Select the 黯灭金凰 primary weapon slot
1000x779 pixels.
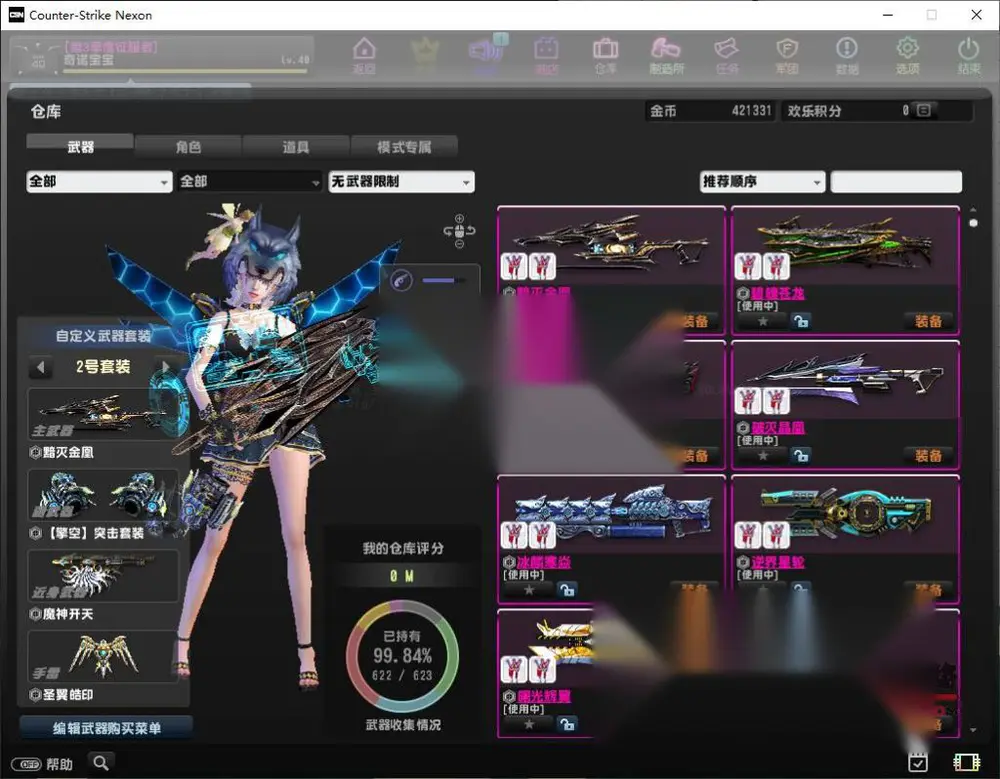(103, 415)
